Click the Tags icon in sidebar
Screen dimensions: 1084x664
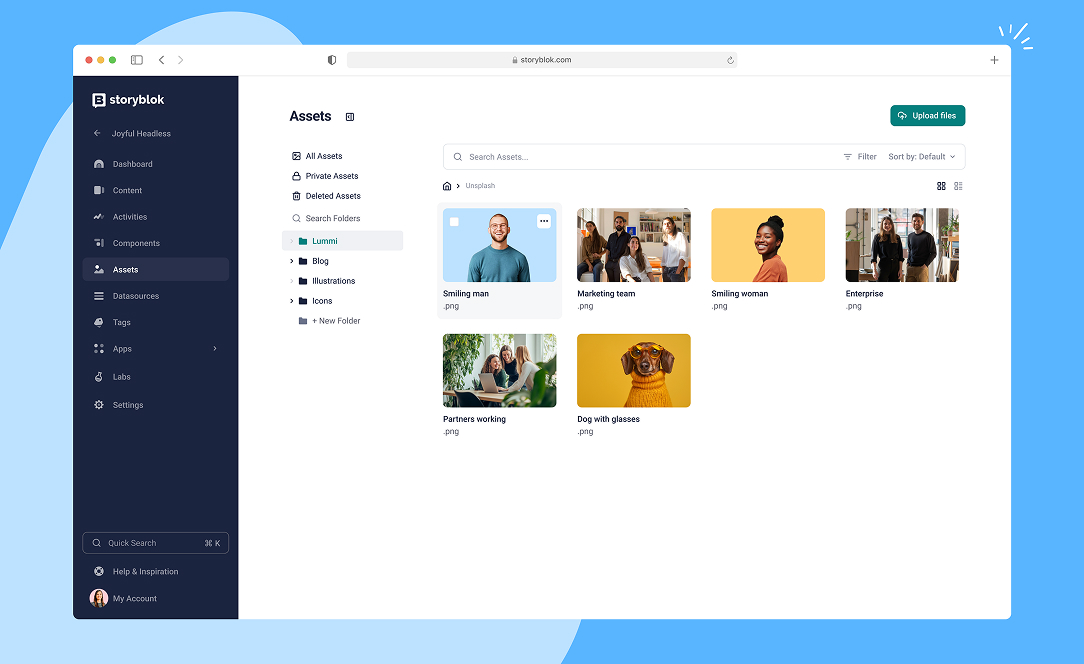tap(99, 322)
